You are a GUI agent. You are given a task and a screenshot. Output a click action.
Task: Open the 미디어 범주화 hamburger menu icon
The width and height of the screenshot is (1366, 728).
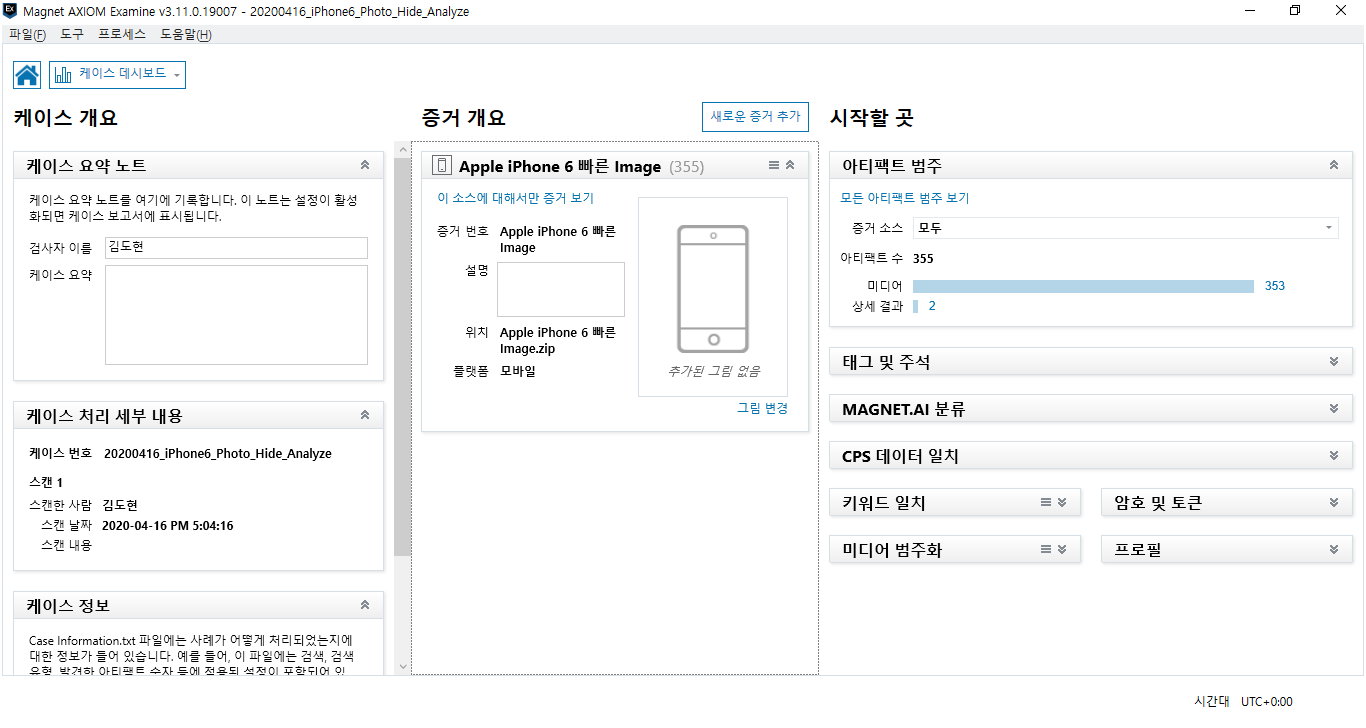[1046, 549]
